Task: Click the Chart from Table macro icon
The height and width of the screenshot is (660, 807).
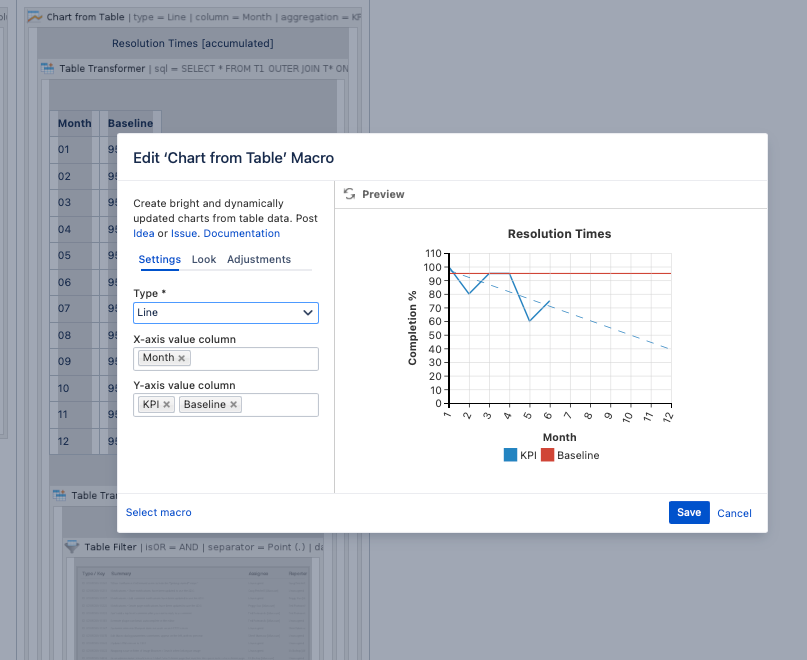Action: 34,17
